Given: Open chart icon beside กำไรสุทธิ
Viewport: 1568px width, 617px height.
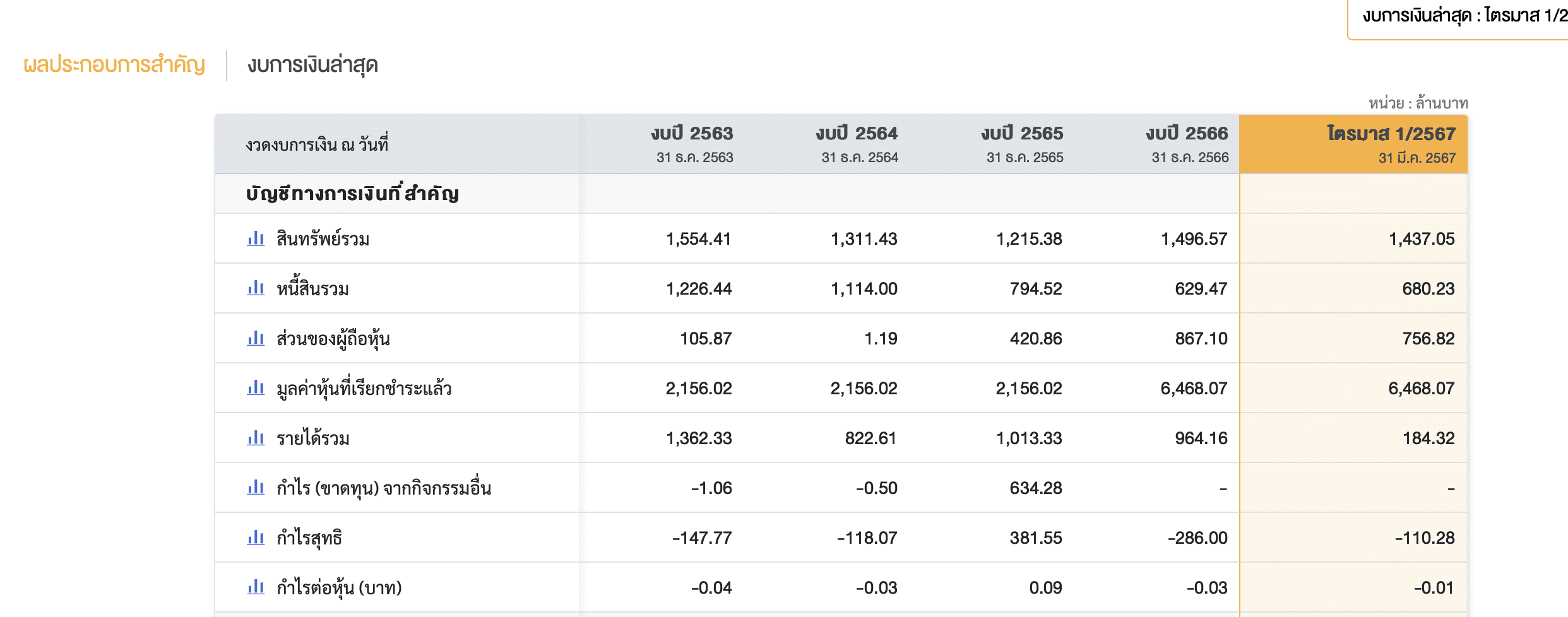Looking at the screenshot, I should (256, 538).
